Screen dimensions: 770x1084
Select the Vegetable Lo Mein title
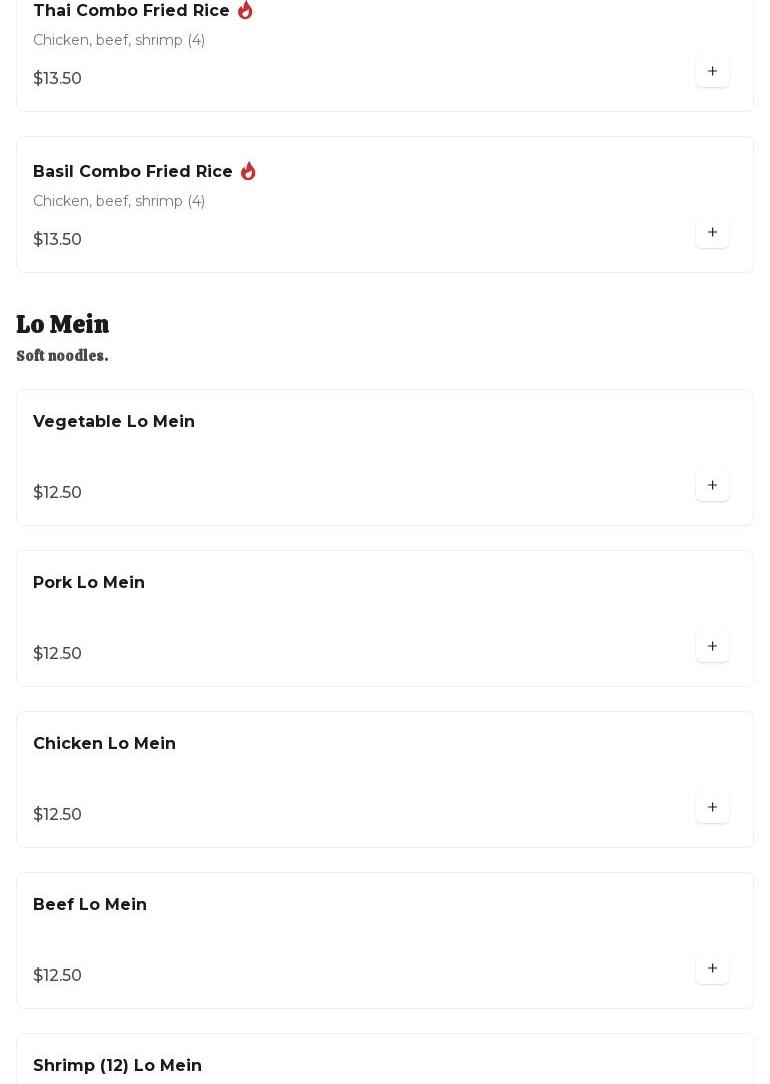pyautogui.click(x=114, y=422)
